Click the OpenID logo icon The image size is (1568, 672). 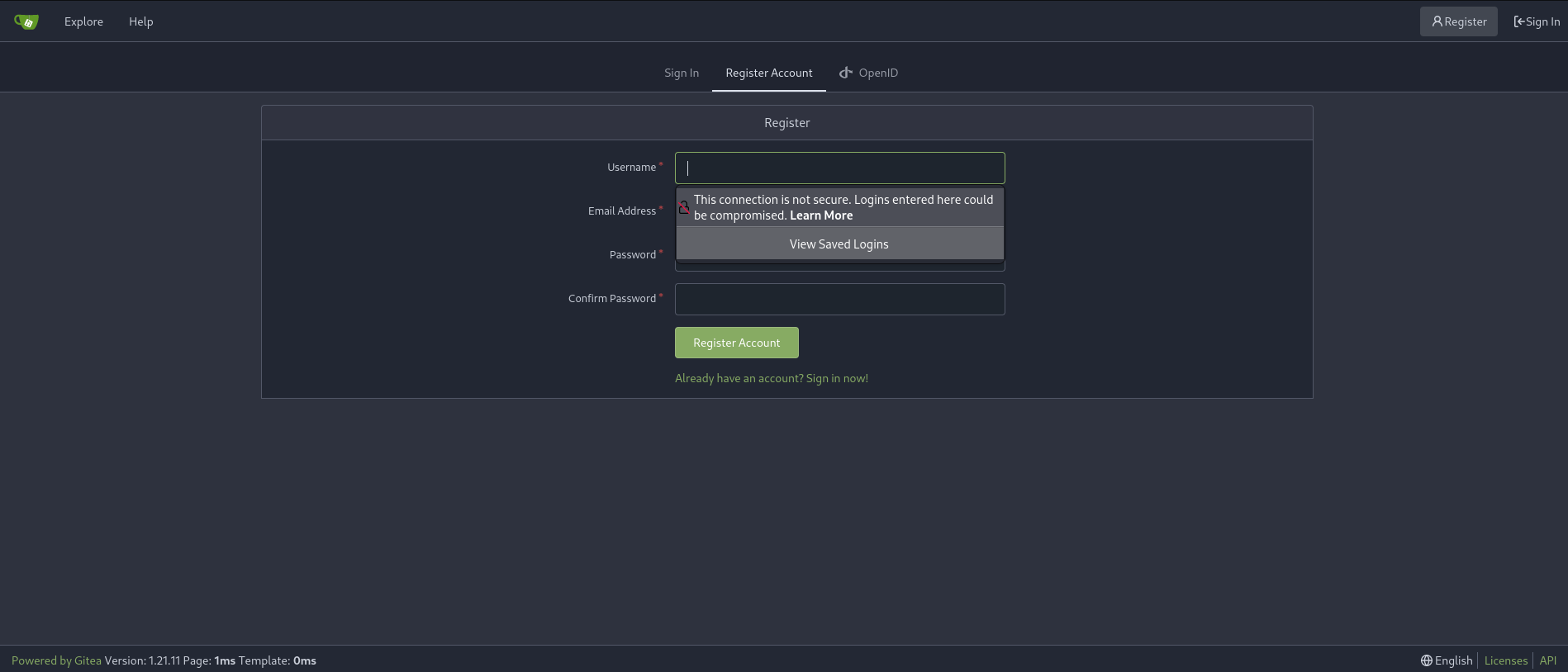tap(846, 73)
